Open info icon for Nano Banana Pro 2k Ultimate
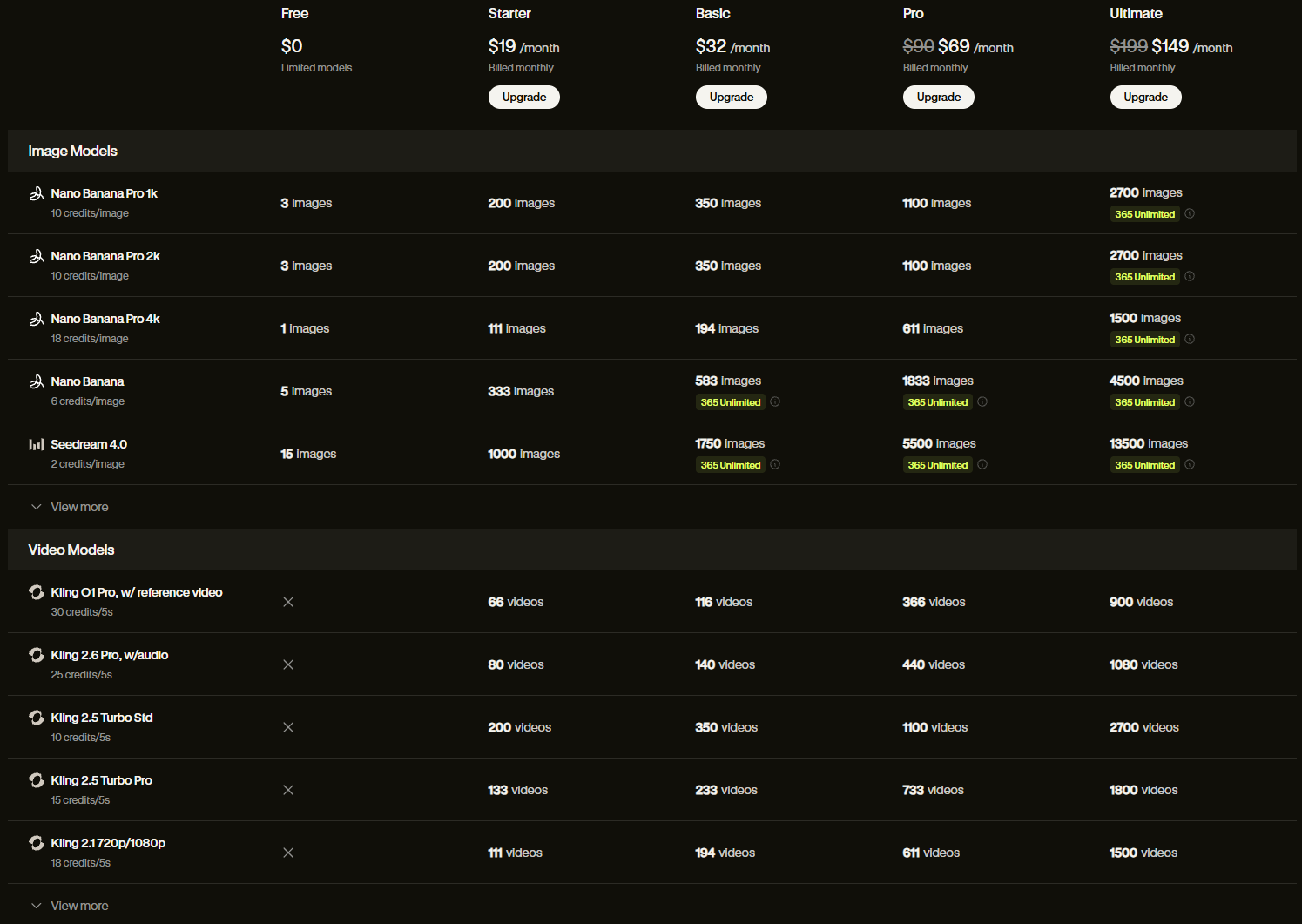 coord(1190,276)
